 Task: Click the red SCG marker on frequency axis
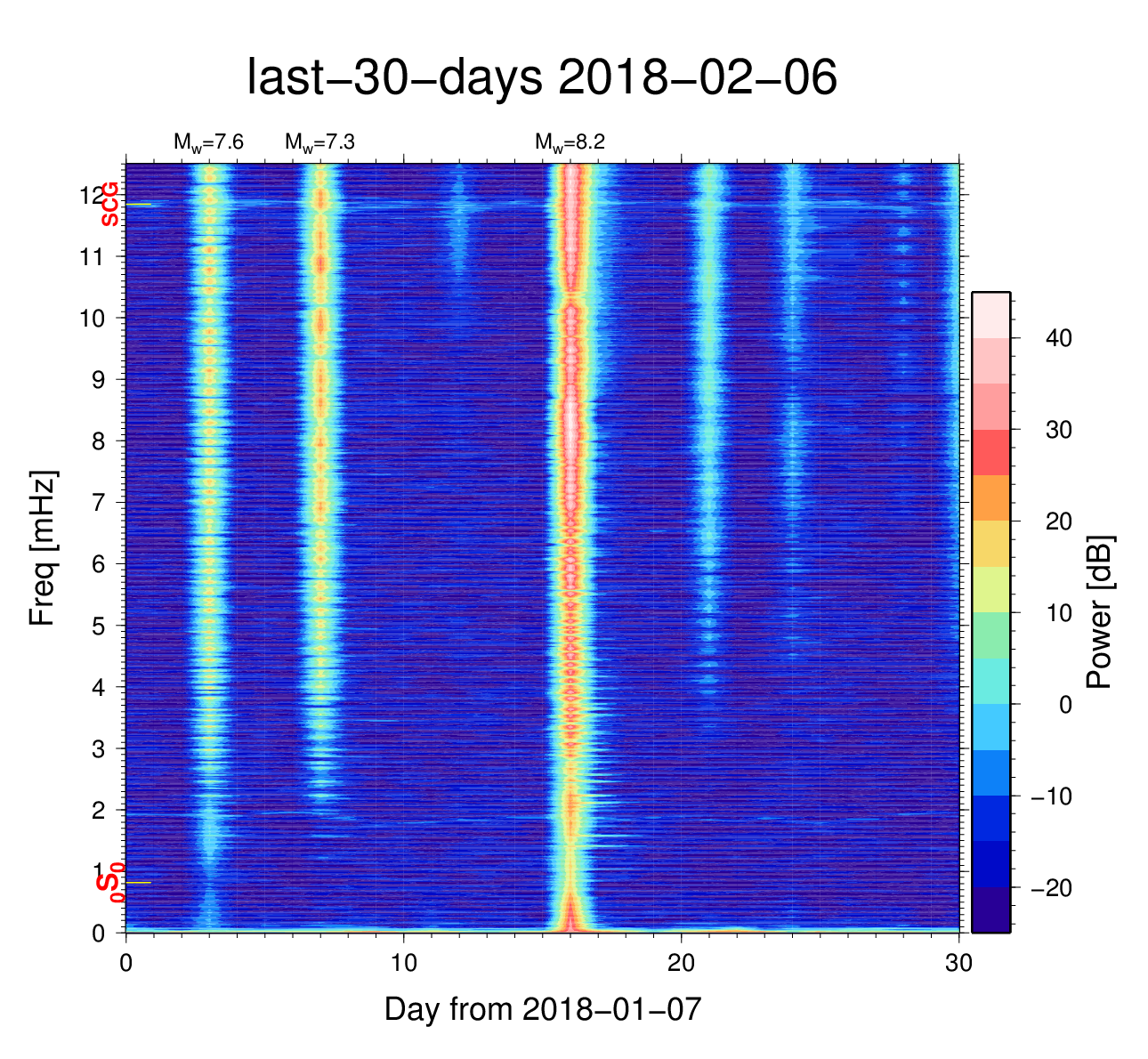[109, 204]
